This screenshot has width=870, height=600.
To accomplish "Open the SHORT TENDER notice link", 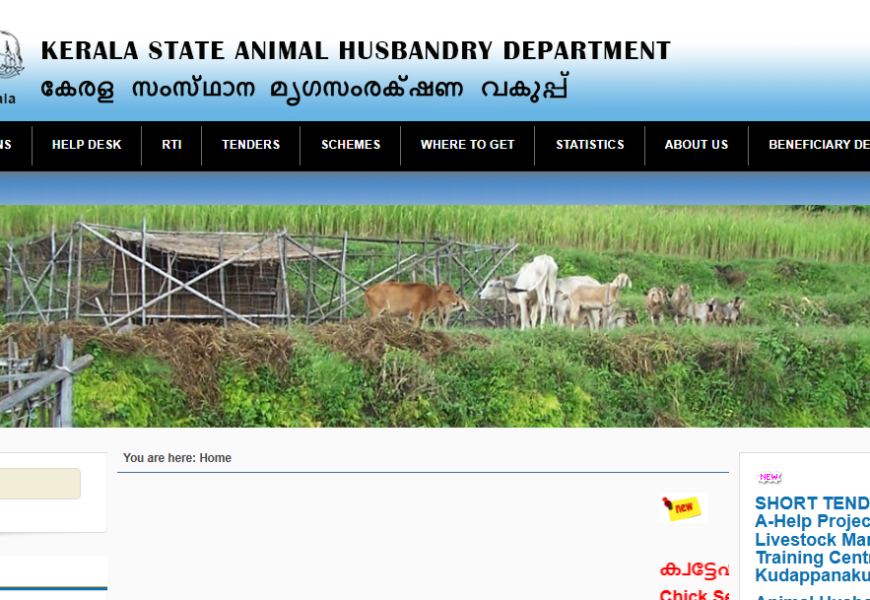I will click(812, 503).
